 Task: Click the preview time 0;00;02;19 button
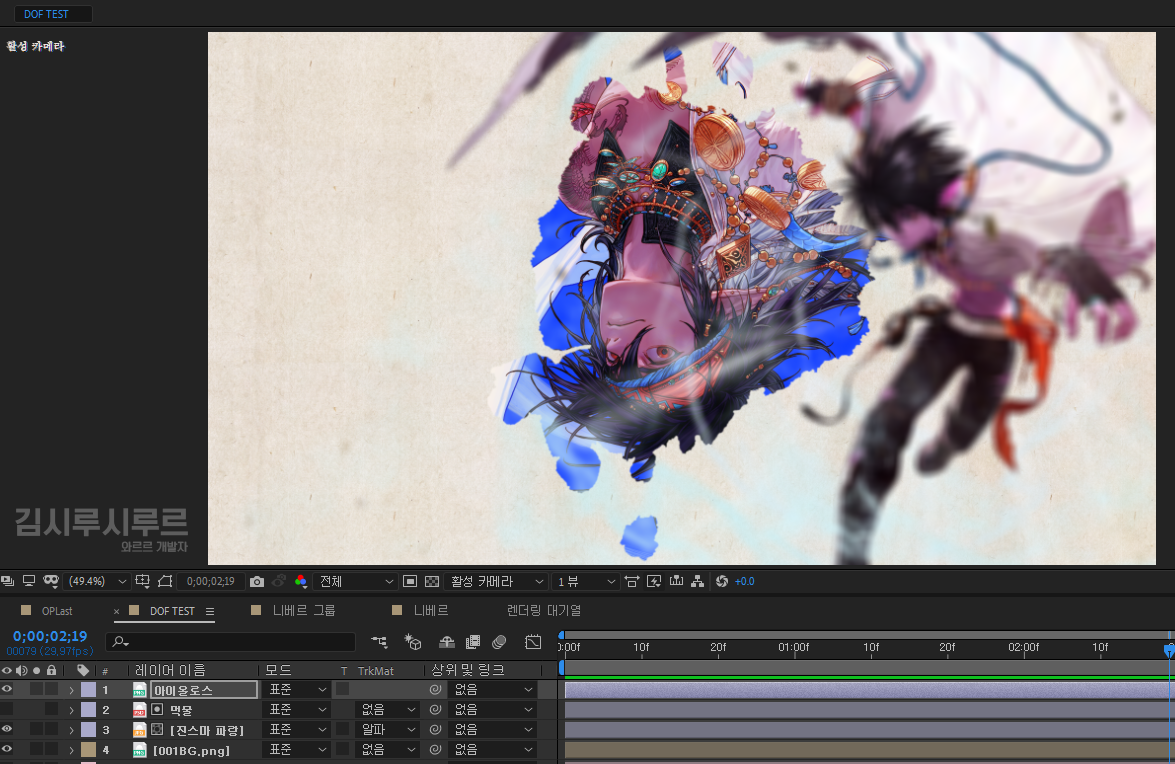pyautogui.click(x=211, y=581)
